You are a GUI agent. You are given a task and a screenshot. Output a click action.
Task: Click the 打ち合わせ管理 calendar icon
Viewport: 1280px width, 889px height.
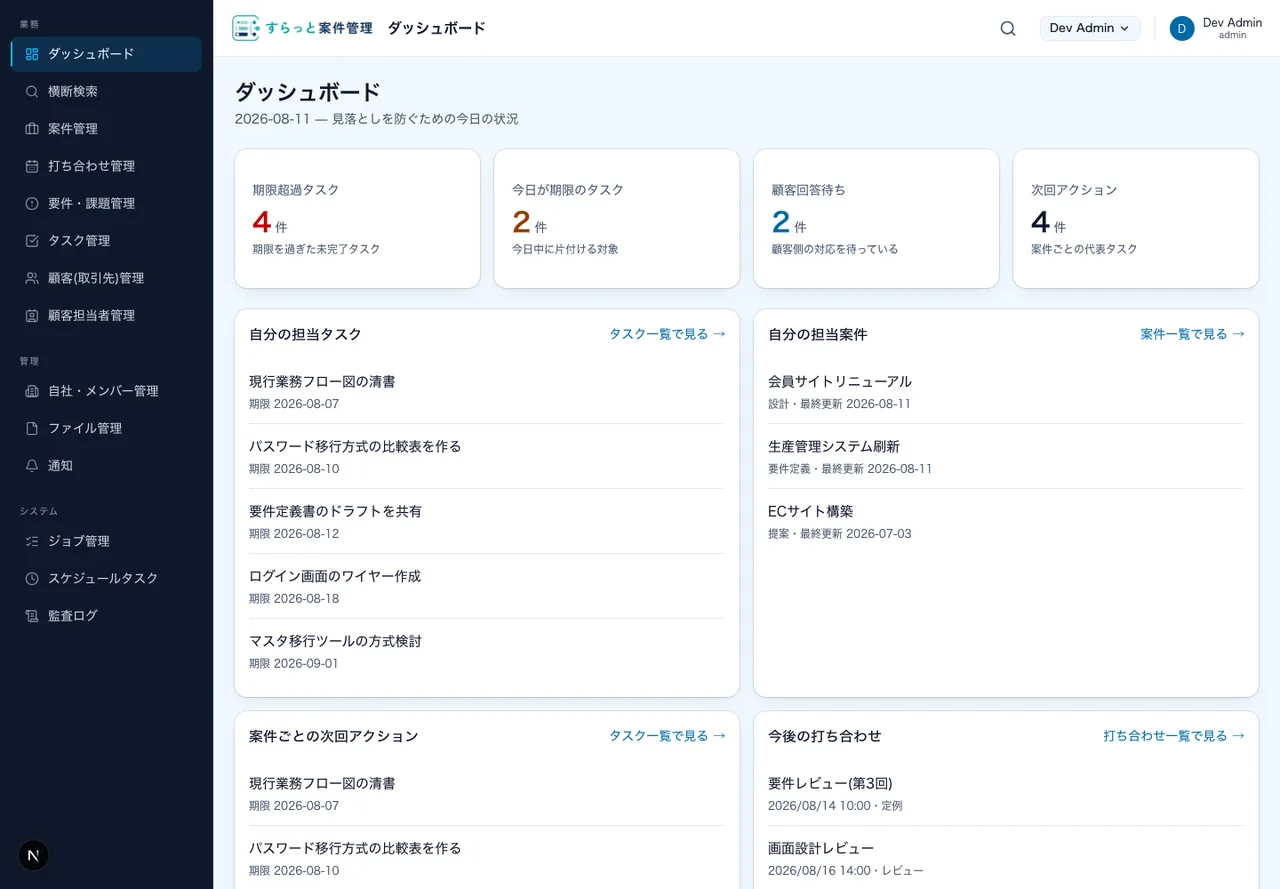pos(32,166)
